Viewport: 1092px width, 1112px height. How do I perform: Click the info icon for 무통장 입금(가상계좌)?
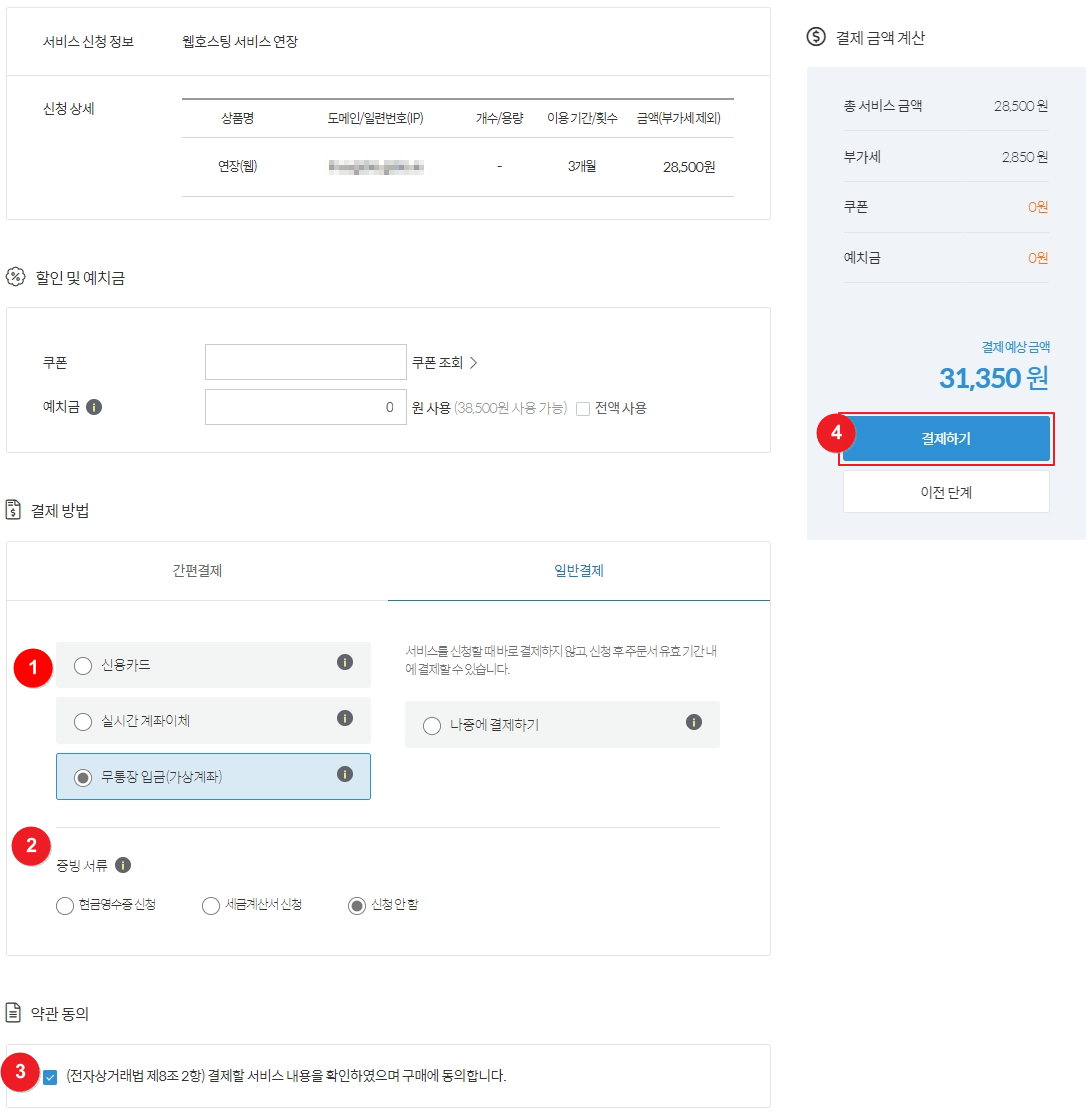pyautogui.click(x=345, y=774)
